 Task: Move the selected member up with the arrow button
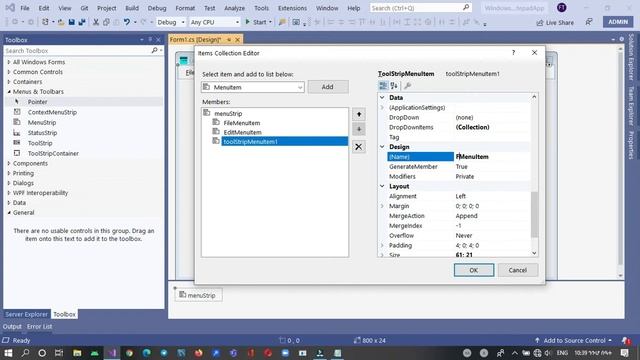(359, 114)
